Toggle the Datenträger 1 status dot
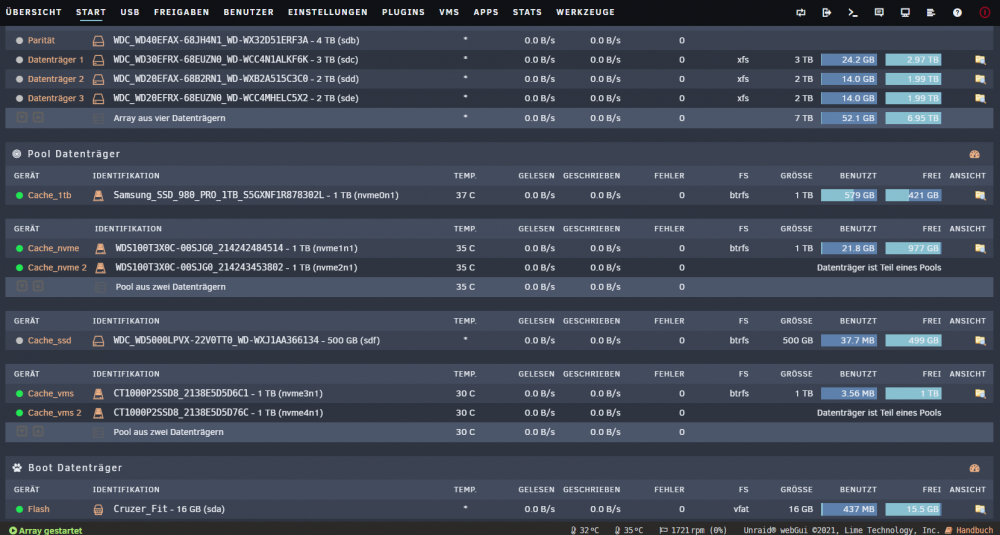1000x535 pixels. tap(19, 60)
